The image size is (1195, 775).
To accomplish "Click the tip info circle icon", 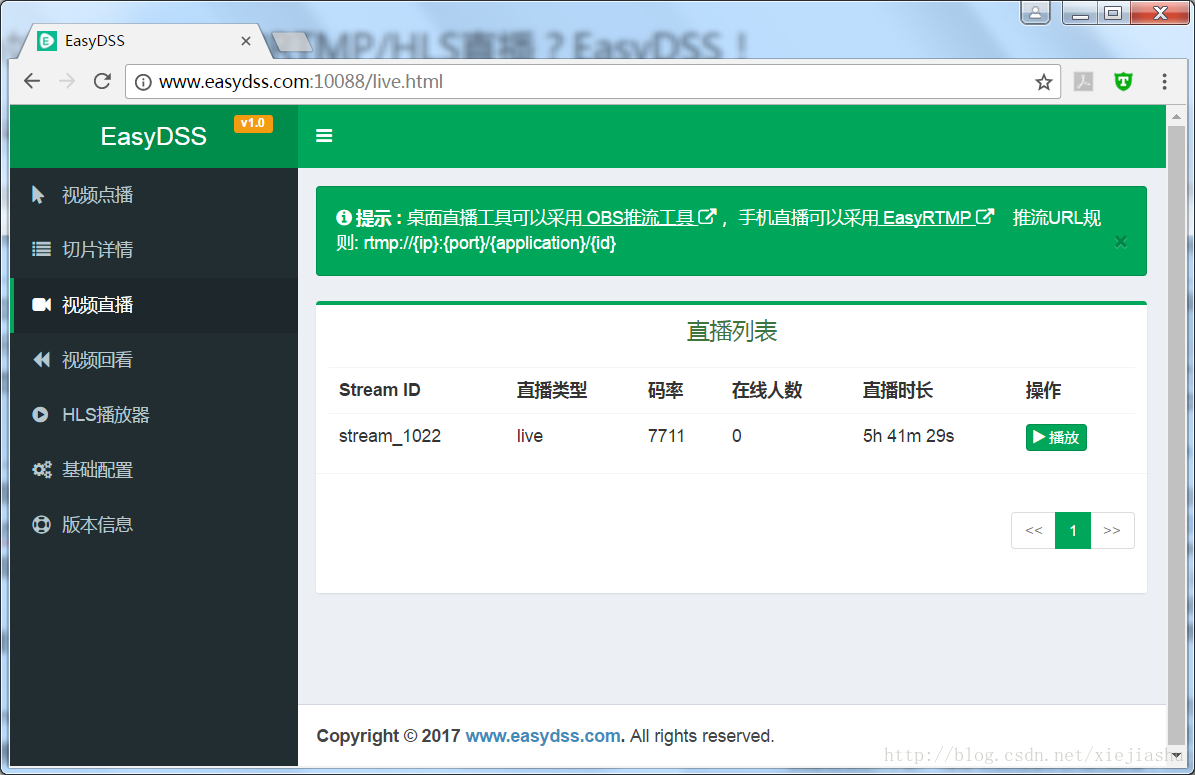I will pos(344,218).
